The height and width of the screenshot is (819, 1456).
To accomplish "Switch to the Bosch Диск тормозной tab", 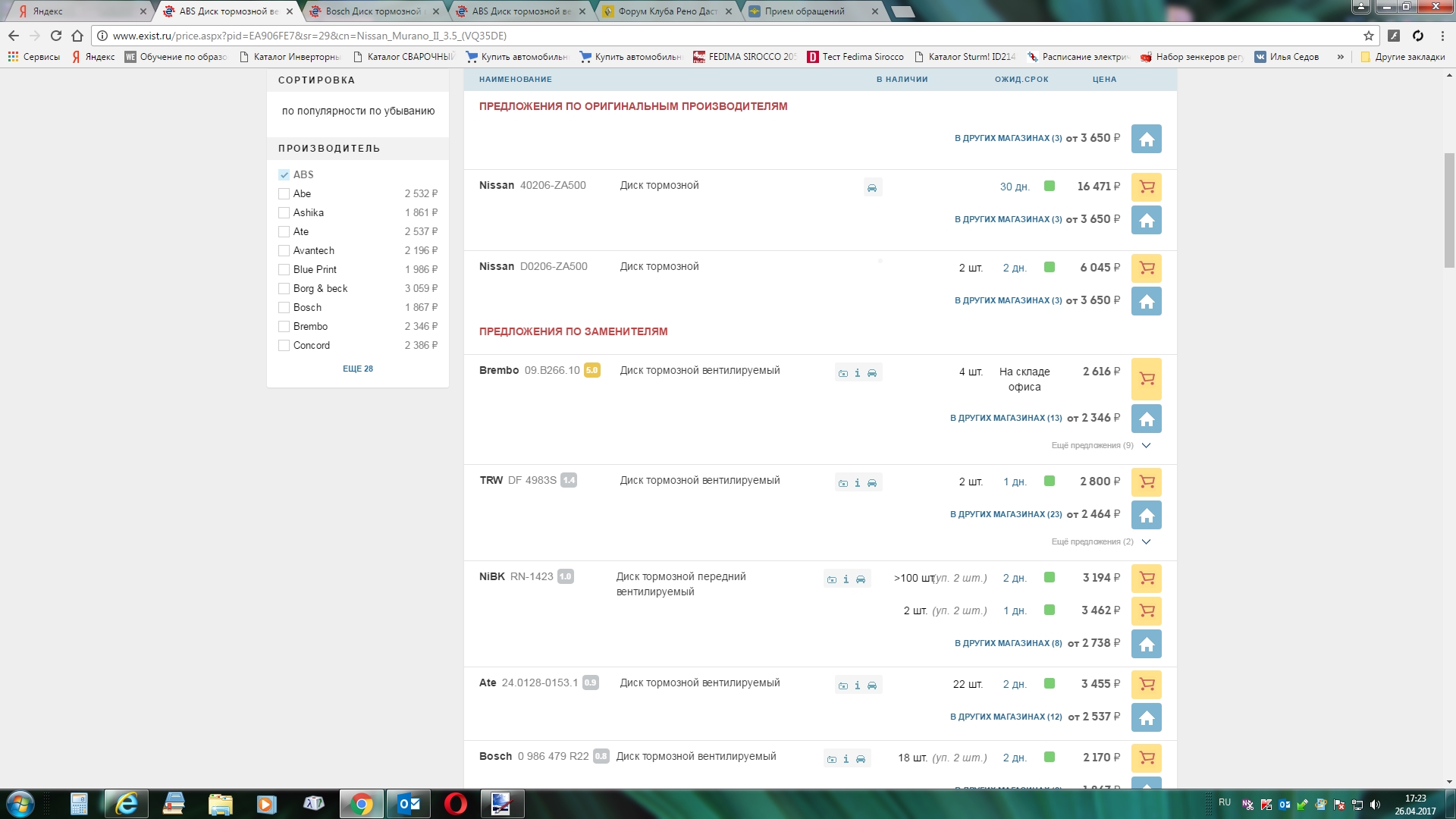I will (372, 11).
